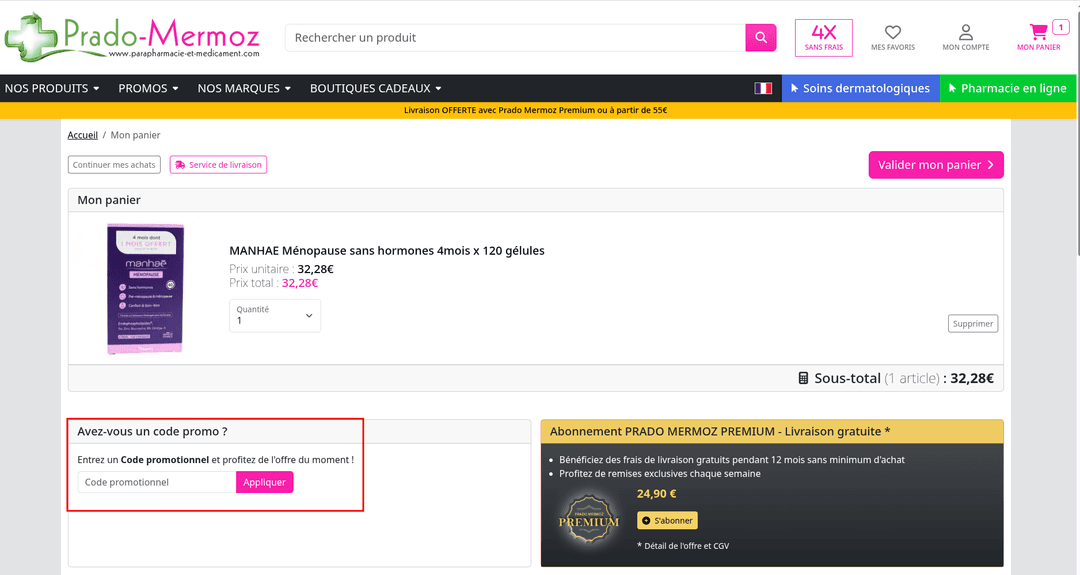The width and height of the screenshot is (1080, 575).
Task: Click the S'abonner button
Action: [667, 521]
